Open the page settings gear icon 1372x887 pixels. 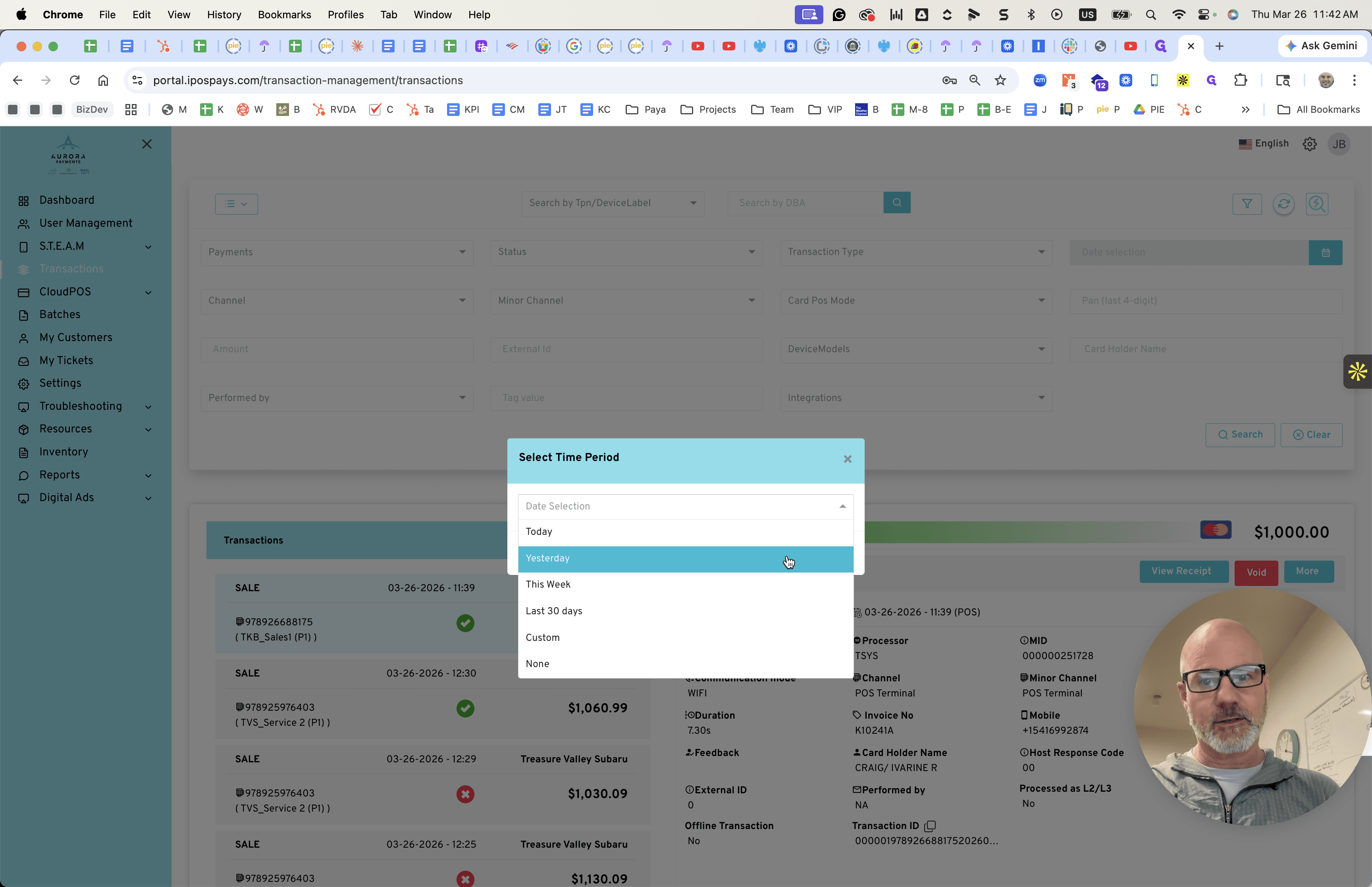(1309, 144)
